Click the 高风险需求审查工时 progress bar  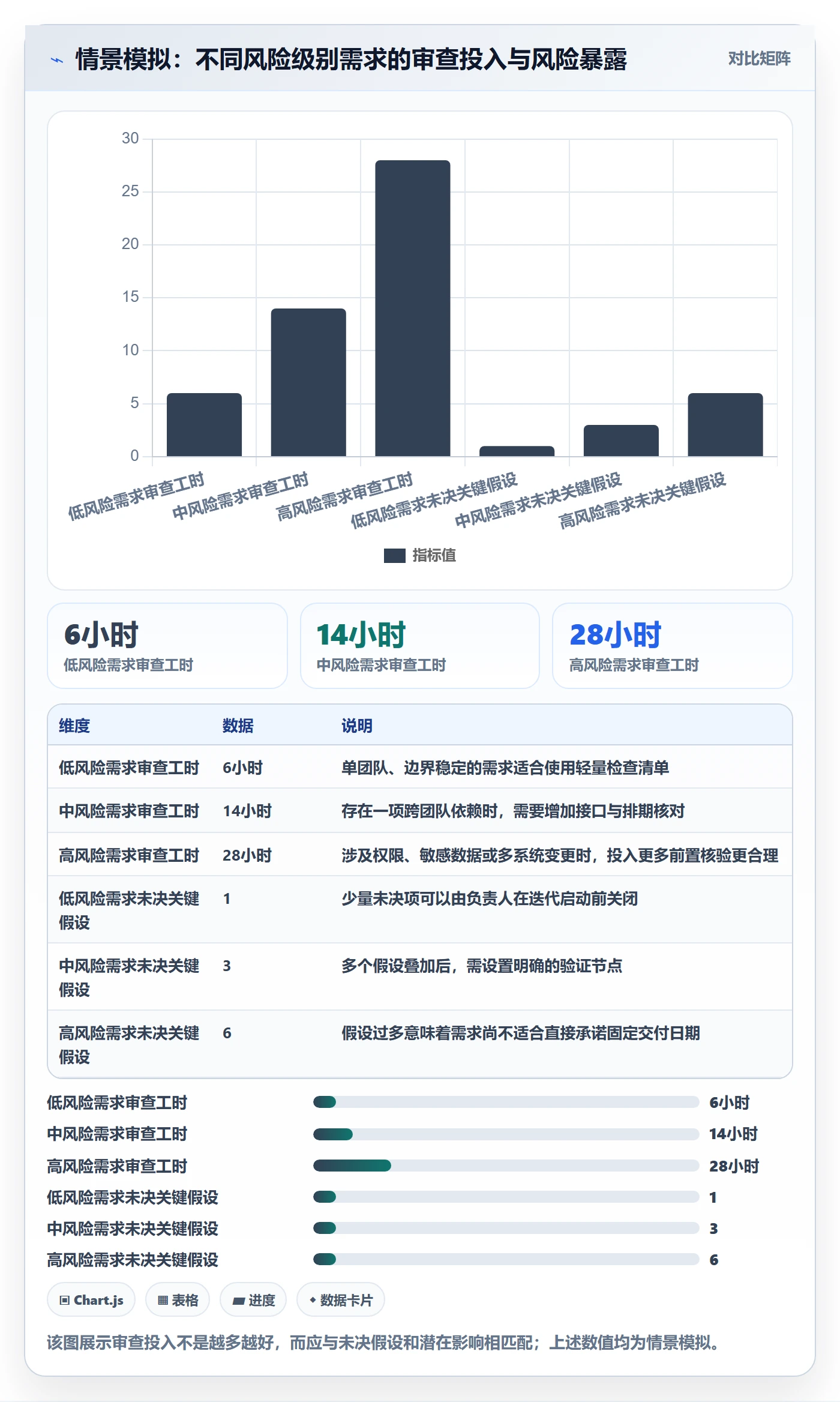tap(506, 1166)
